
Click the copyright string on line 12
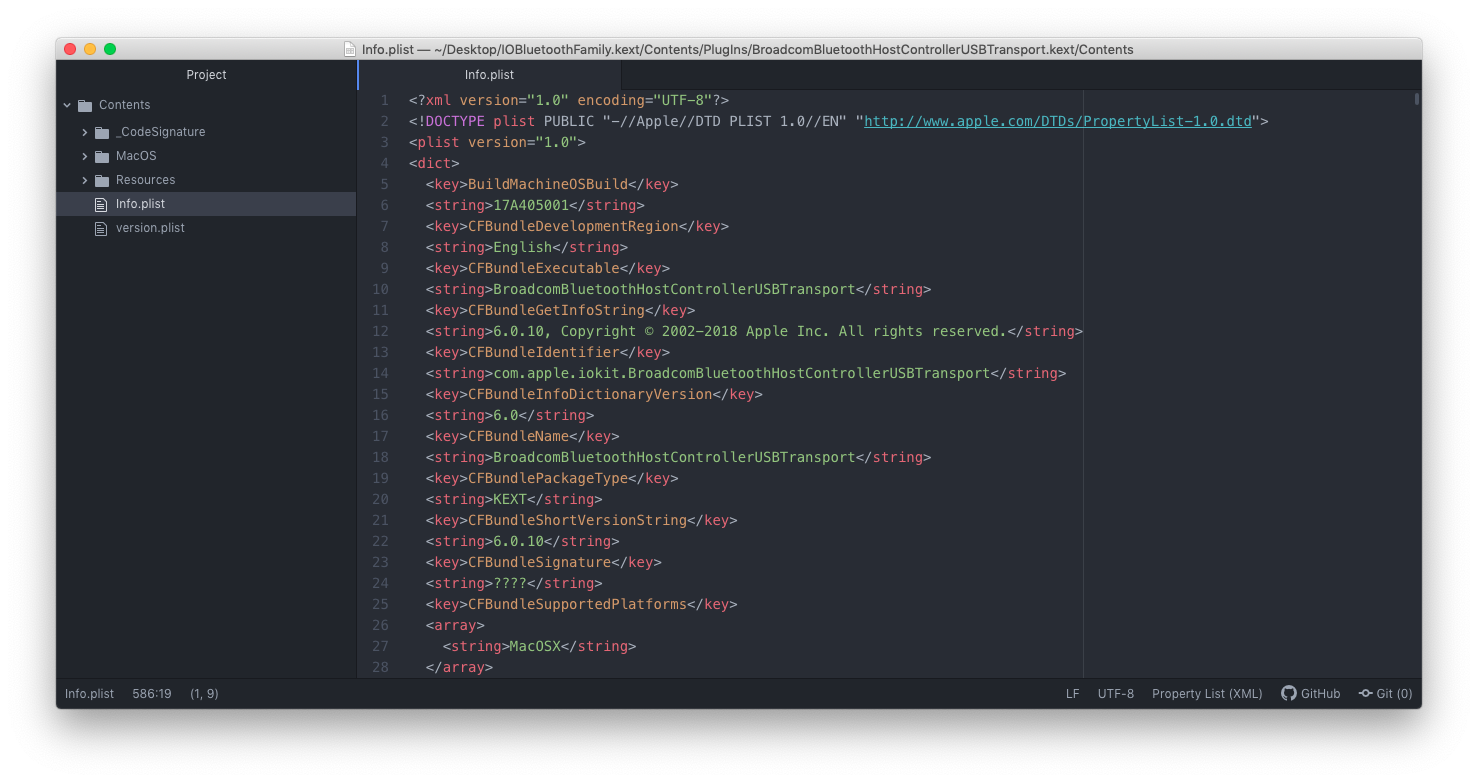coord(749,331)
